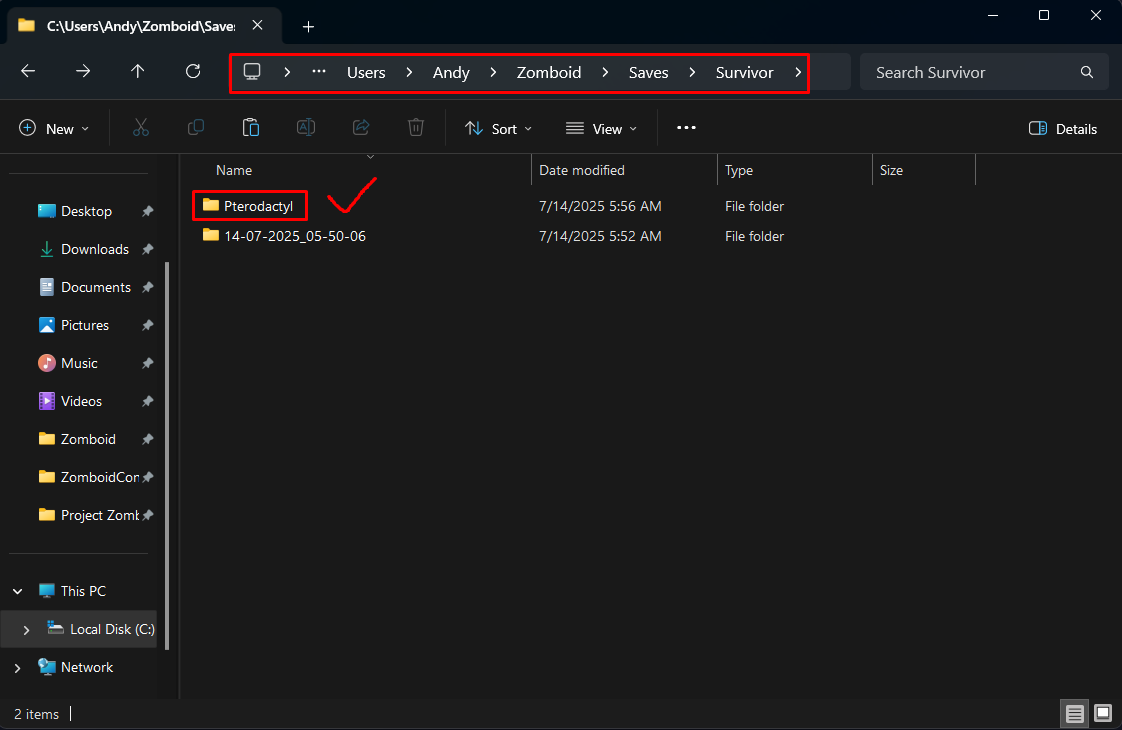Cut the selected item using the scissors icon
The image size is (1122, 730).
[x=141, y=127]
